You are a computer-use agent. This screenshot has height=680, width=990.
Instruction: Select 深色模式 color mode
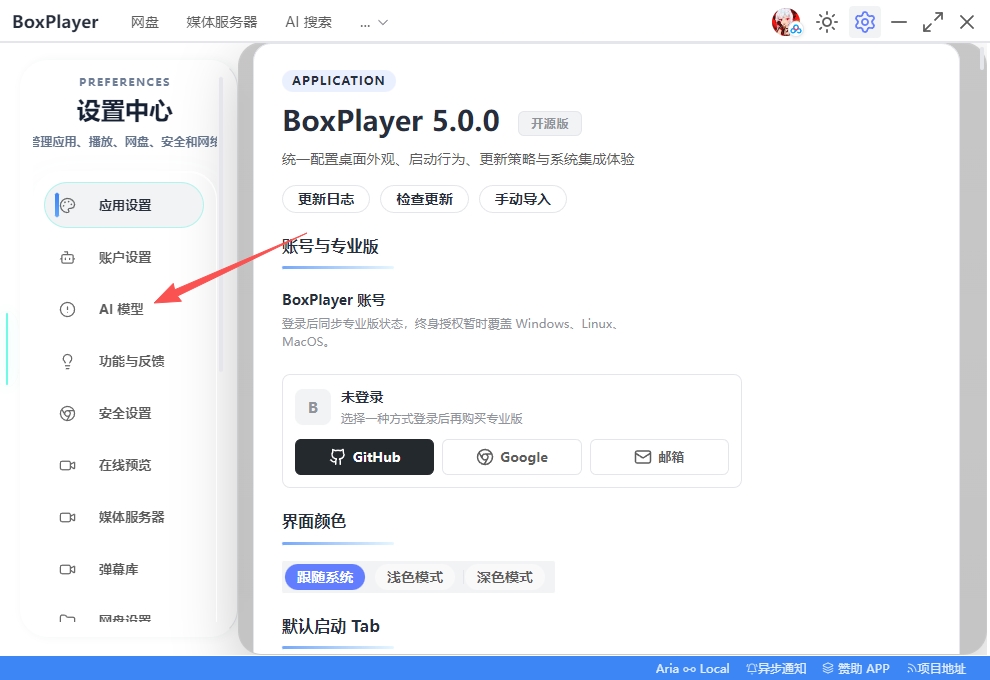(504, 577)
